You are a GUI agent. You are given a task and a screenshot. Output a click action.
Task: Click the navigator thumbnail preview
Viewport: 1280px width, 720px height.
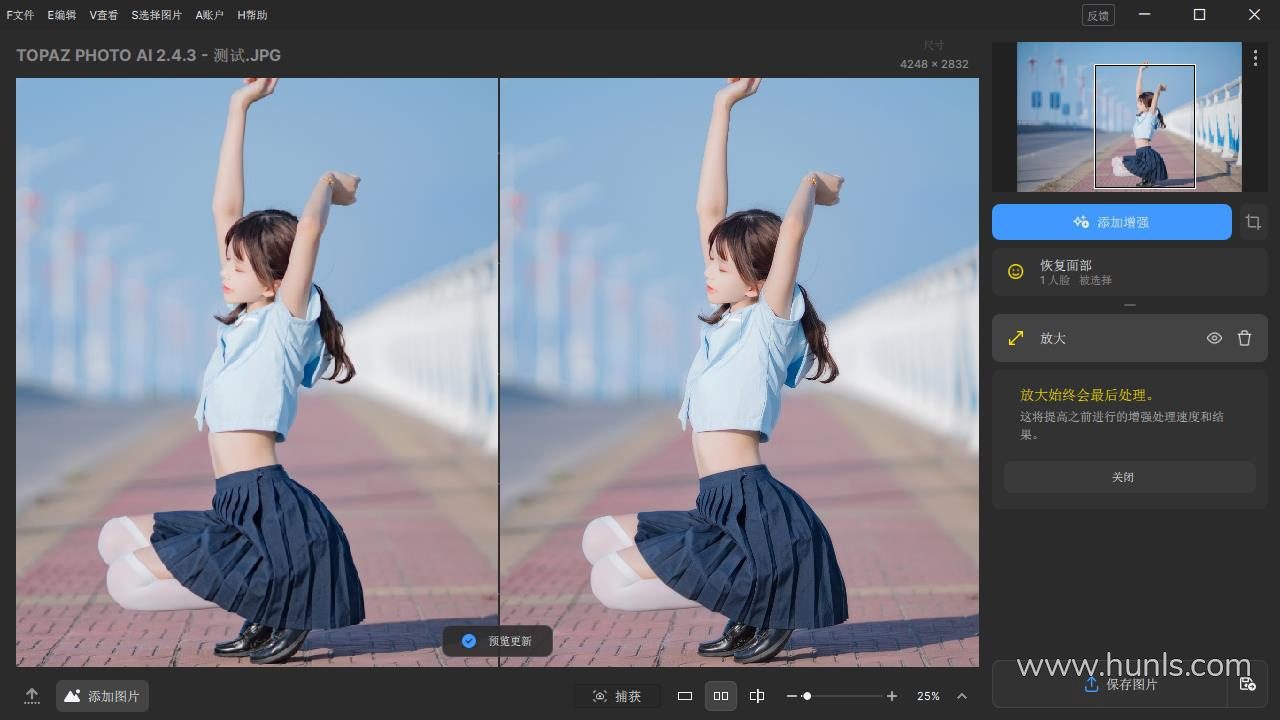point(1129,116)
